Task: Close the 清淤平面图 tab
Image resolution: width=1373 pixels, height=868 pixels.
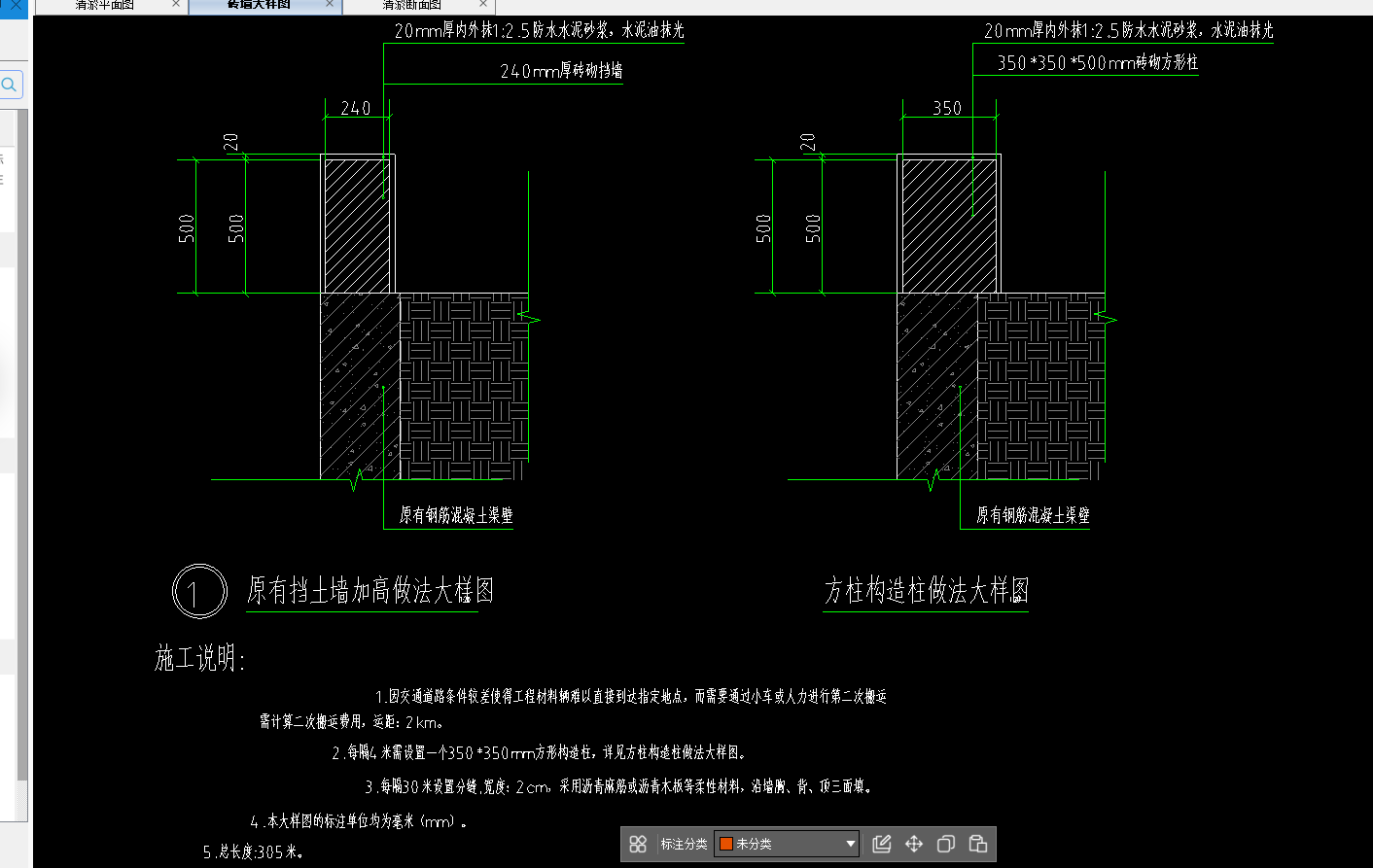Action: (x=176, y=4)
